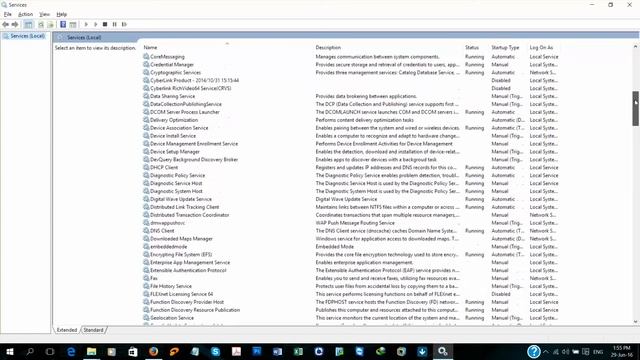
Task: Open Microsoft Edge from the taskbar
Action: 71,351
